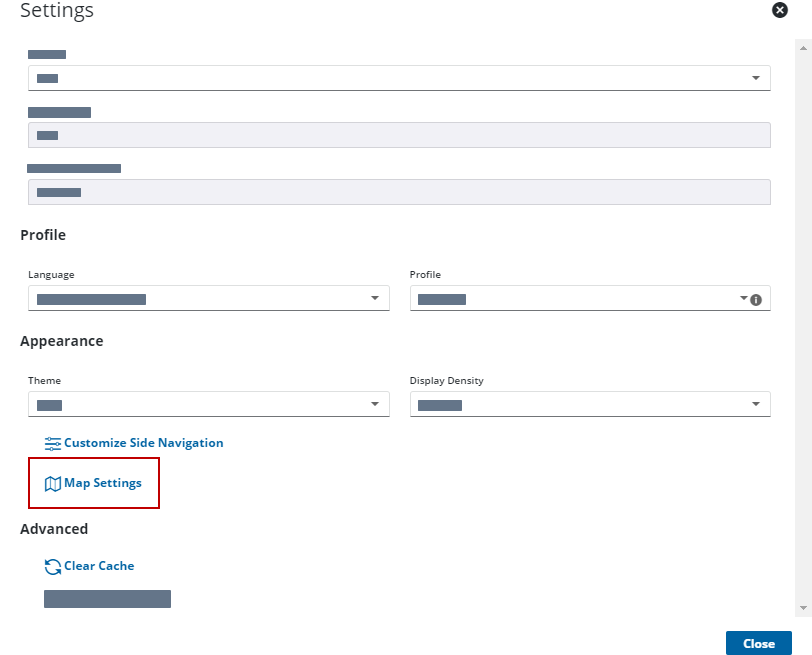Click the scrollbar down arrow
The image size is (812, 655).
pos(803,608)
